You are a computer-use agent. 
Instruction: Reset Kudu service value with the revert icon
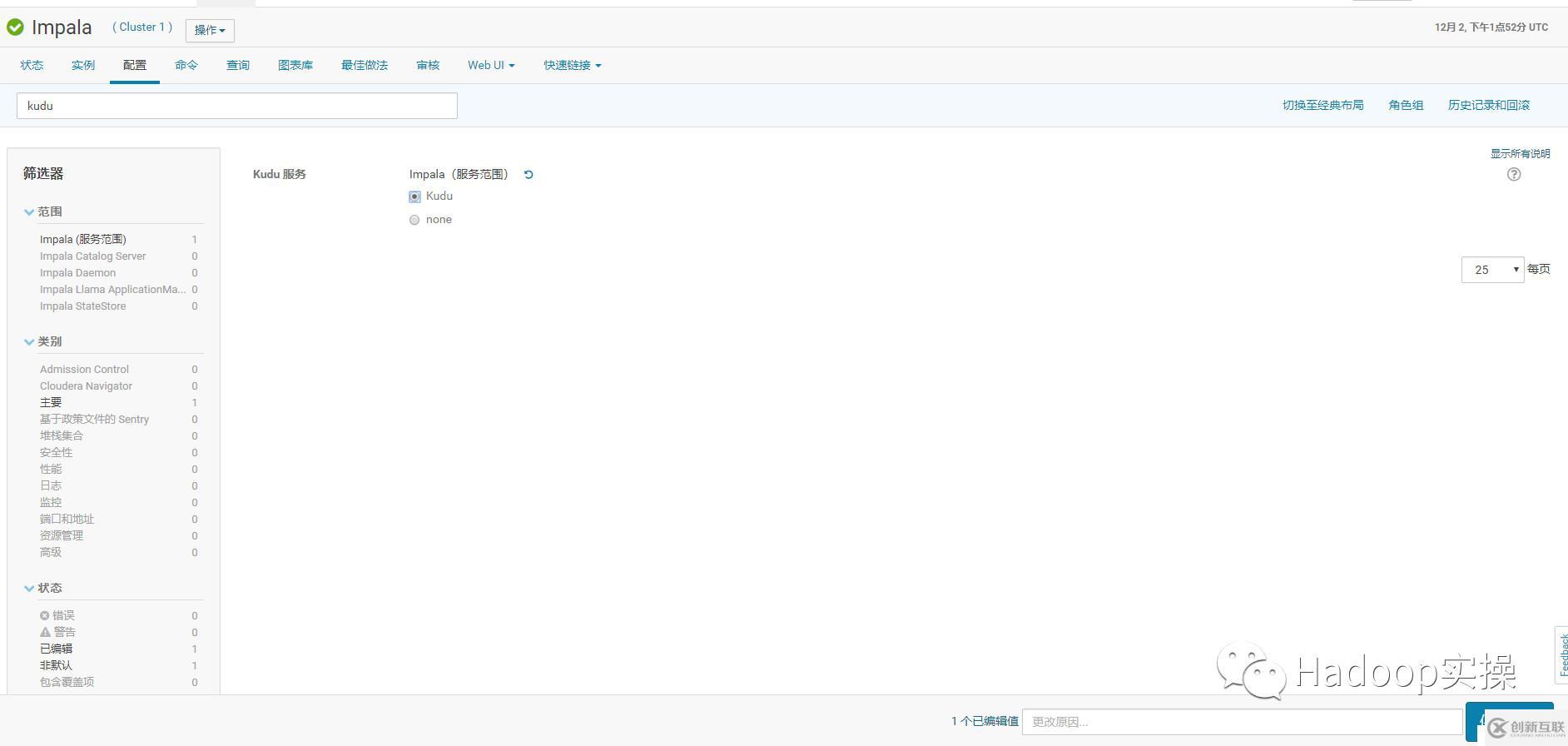pos(528,175)
